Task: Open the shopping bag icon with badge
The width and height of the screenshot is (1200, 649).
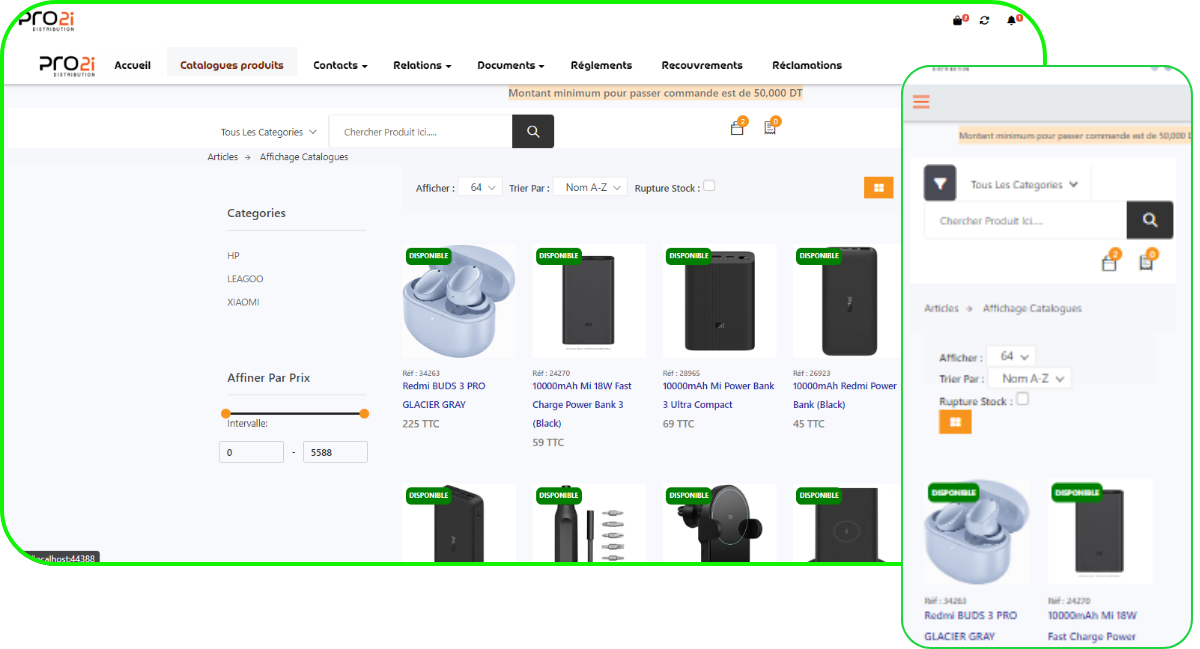Action: click(x=957, y=18)
